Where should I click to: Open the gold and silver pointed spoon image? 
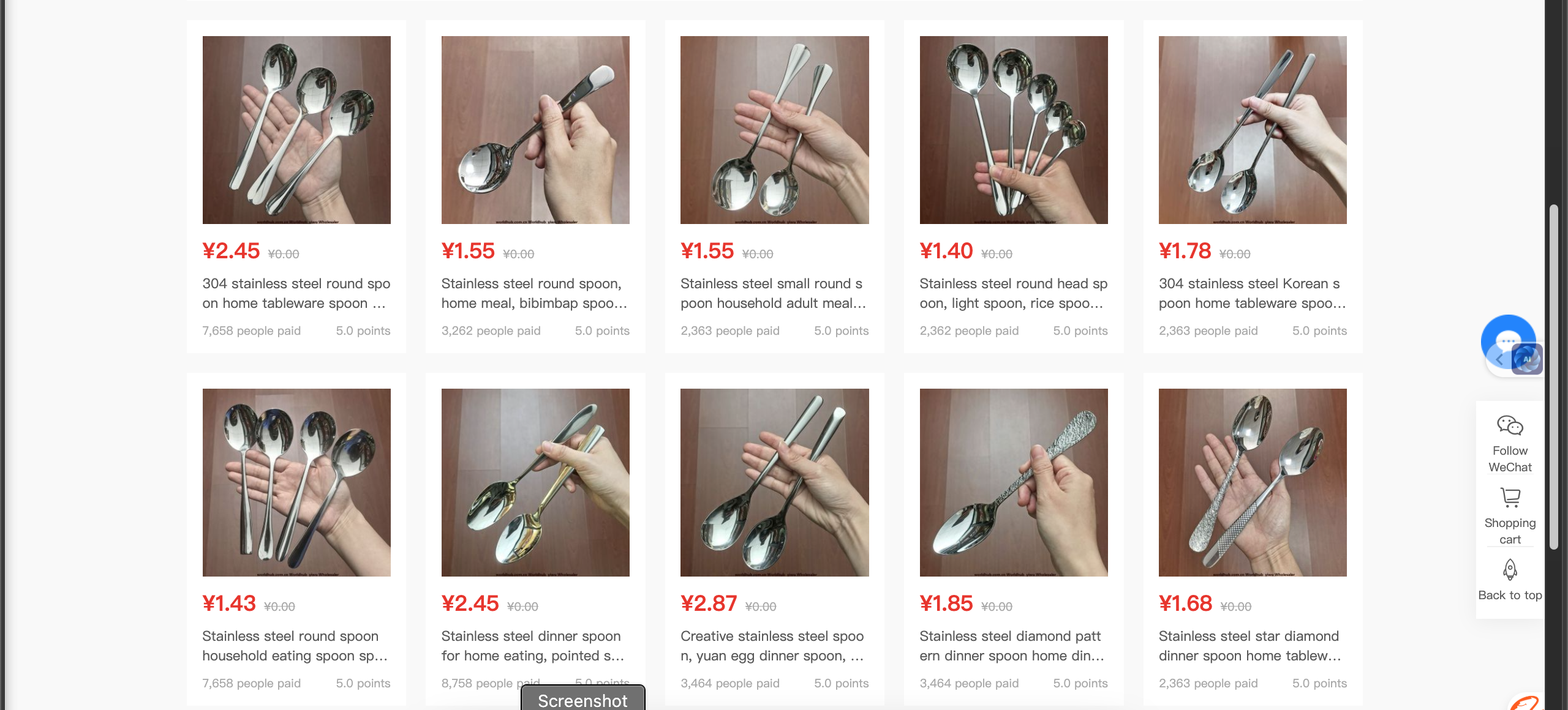pos(535,482)
